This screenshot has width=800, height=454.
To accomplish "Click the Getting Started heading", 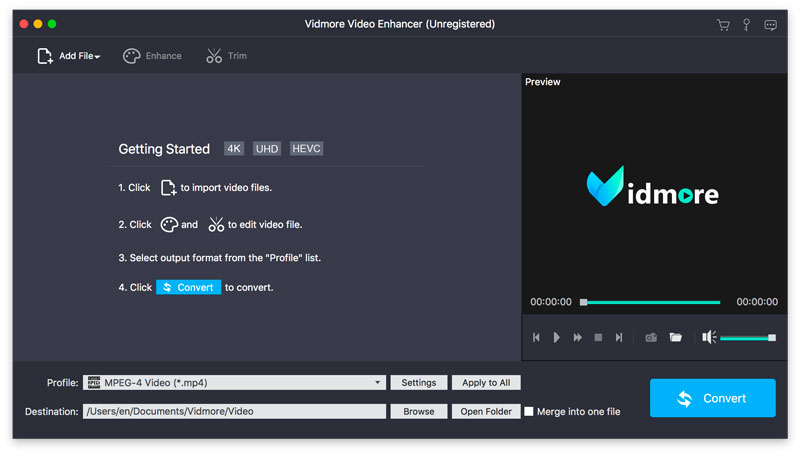I will (164, 149).
